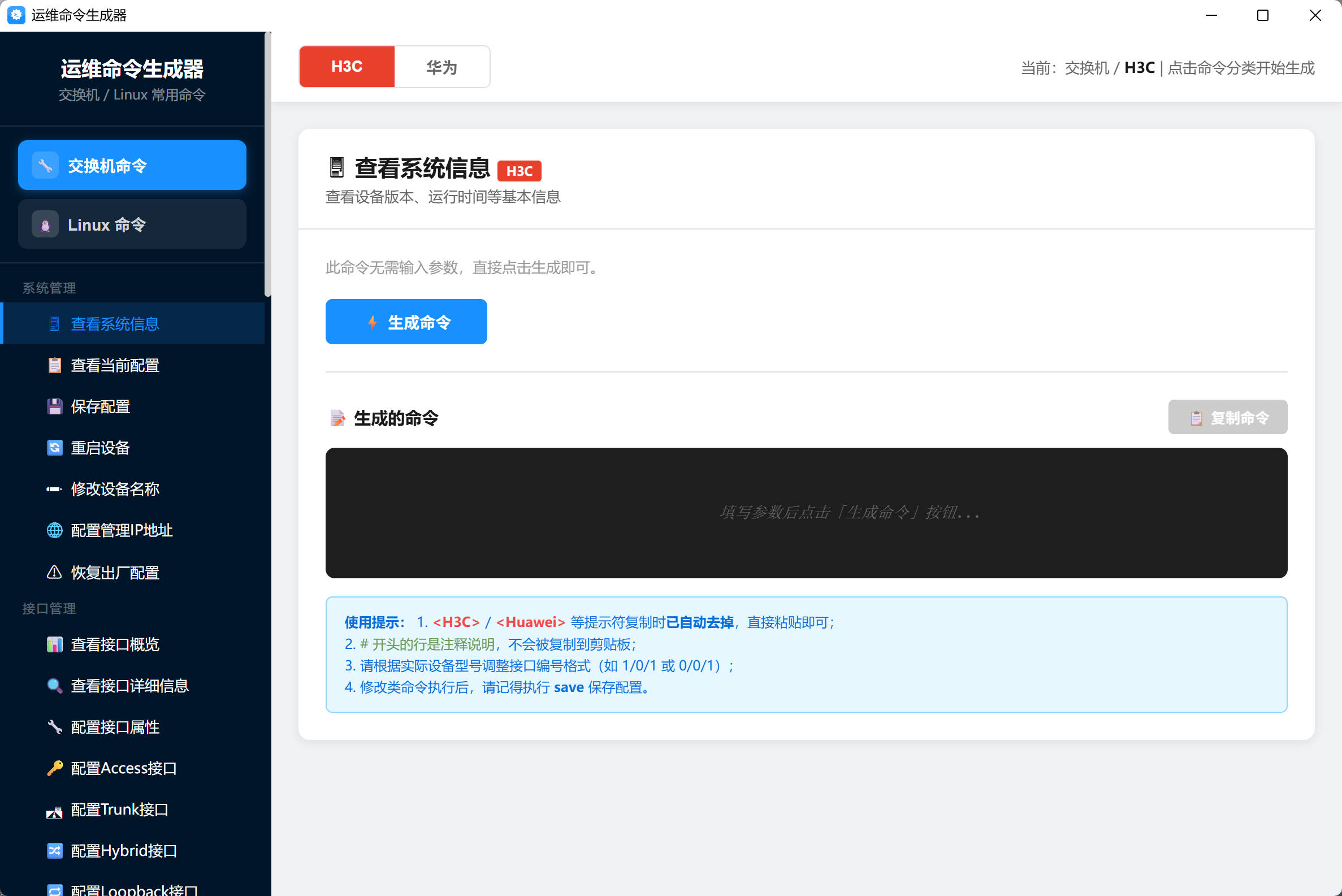Click the key icon beside 配置Access接口

coord(54,768)
